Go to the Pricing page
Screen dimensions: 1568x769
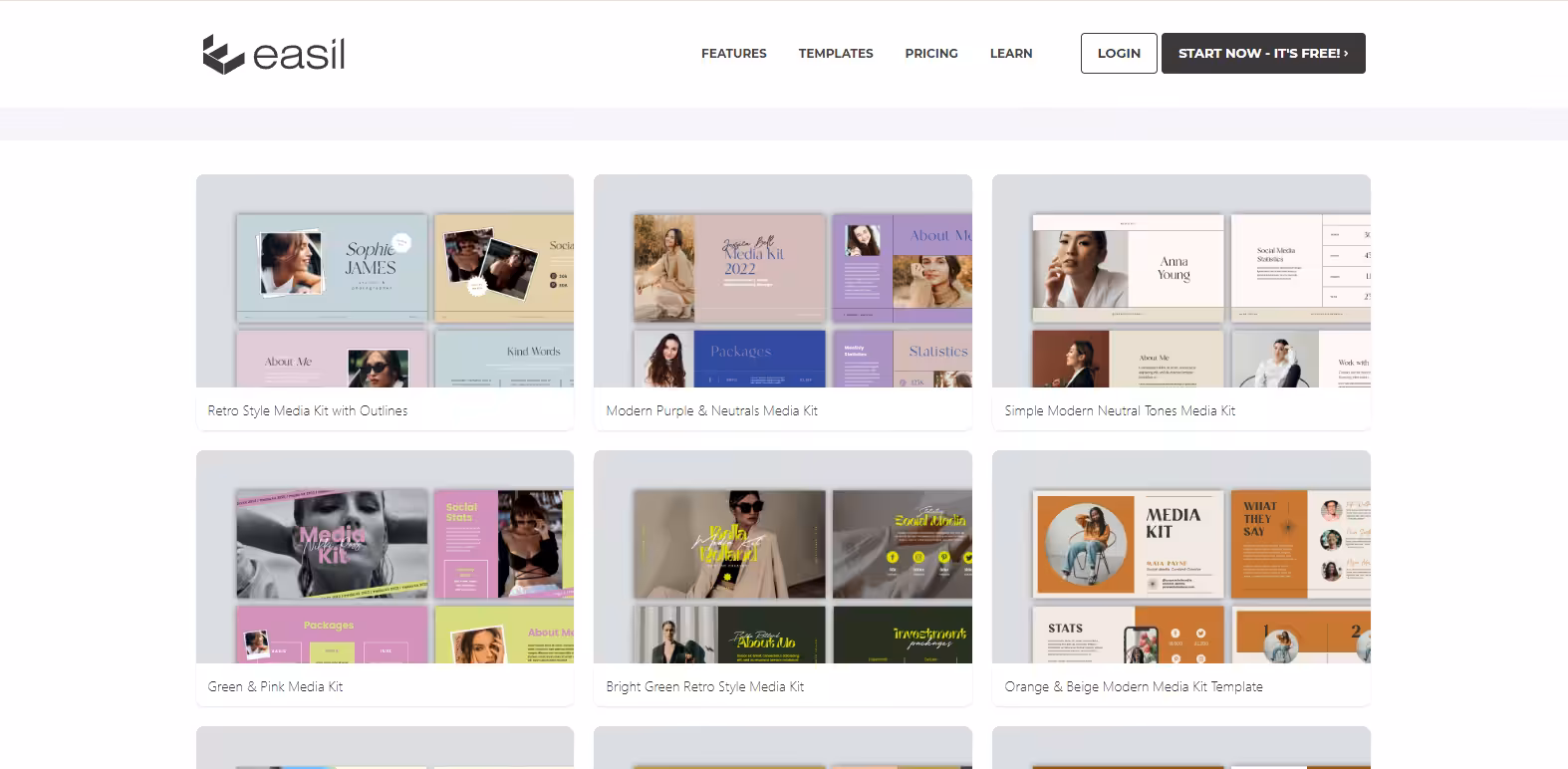tap(931, 54)
